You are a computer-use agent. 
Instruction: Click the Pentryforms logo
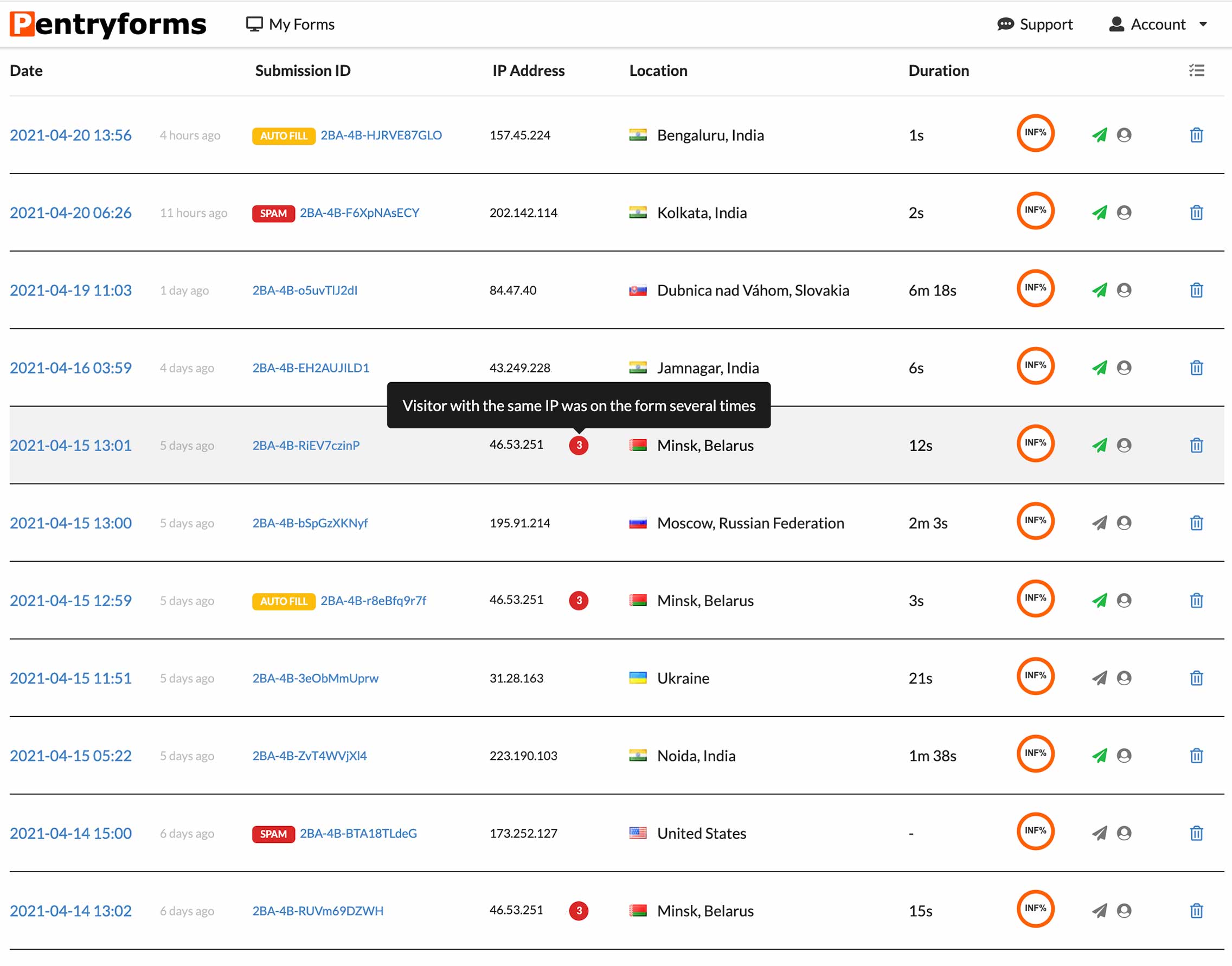pyautogui.click(x=108, y=24)
